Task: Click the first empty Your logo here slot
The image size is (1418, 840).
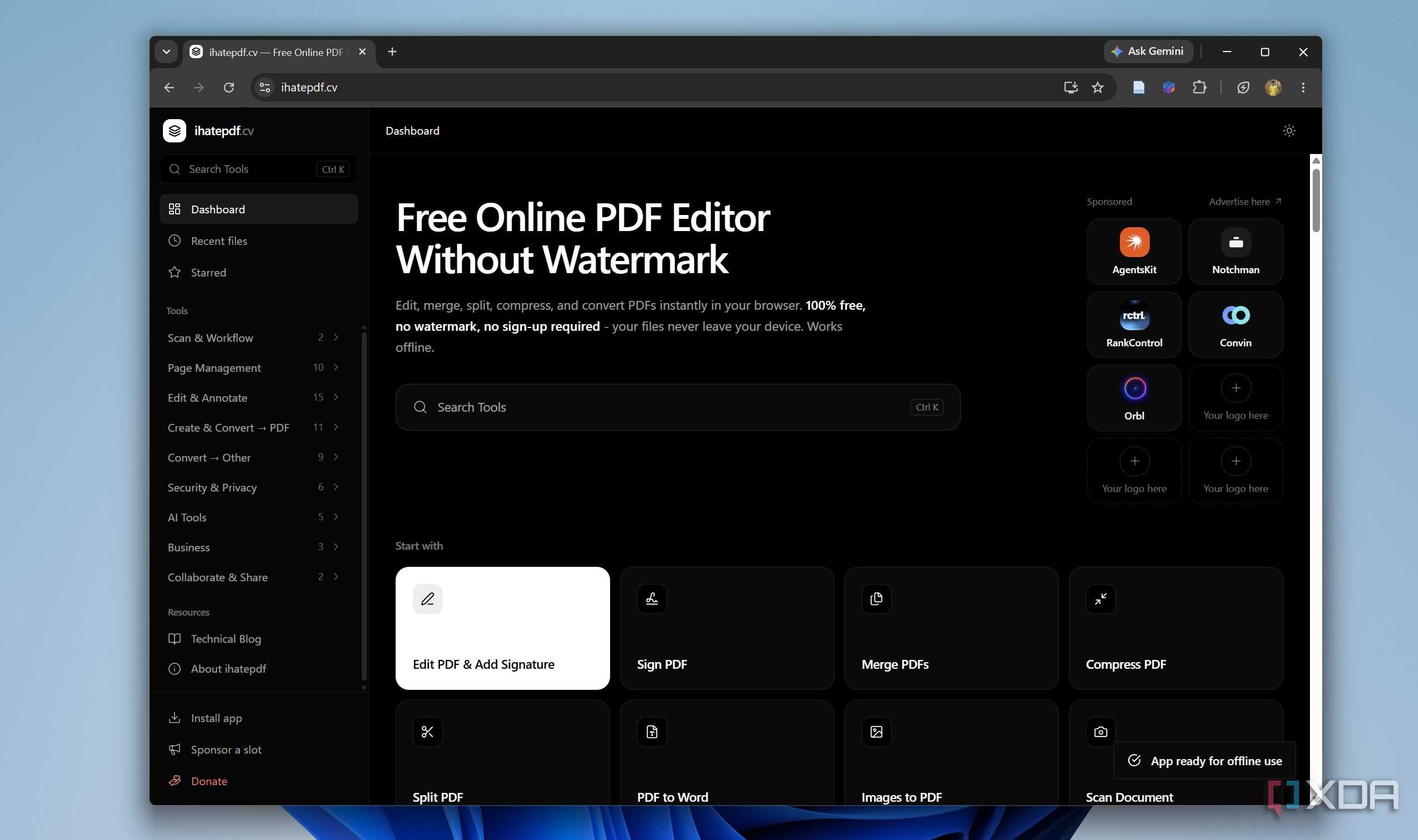Action: (x=1235, y=397)
